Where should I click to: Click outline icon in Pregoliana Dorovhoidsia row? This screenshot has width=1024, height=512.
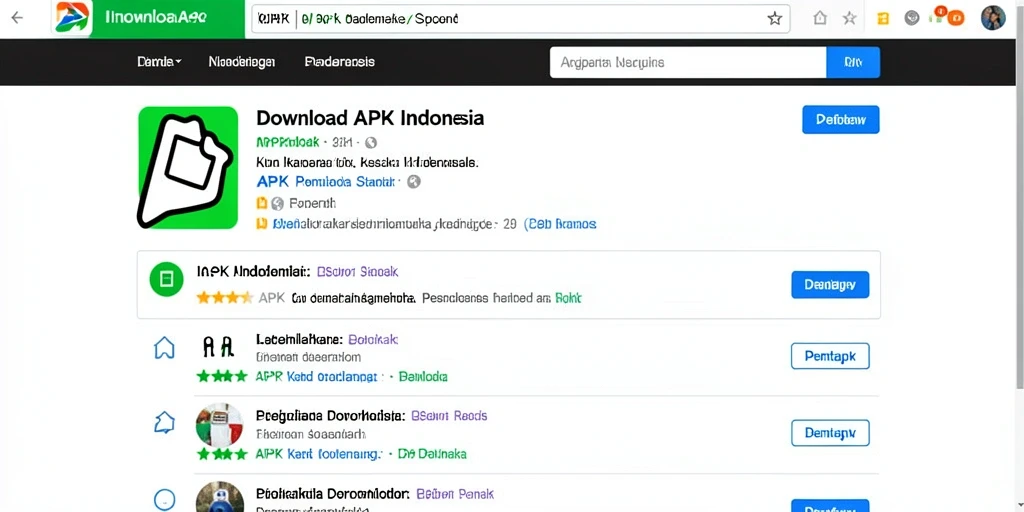pos(164,423)
